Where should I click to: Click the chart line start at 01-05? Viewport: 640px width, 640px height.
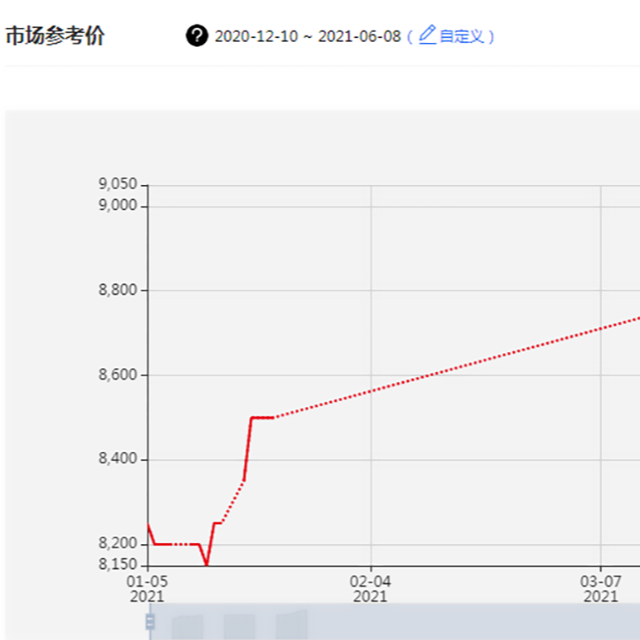[x=149, y=524]
